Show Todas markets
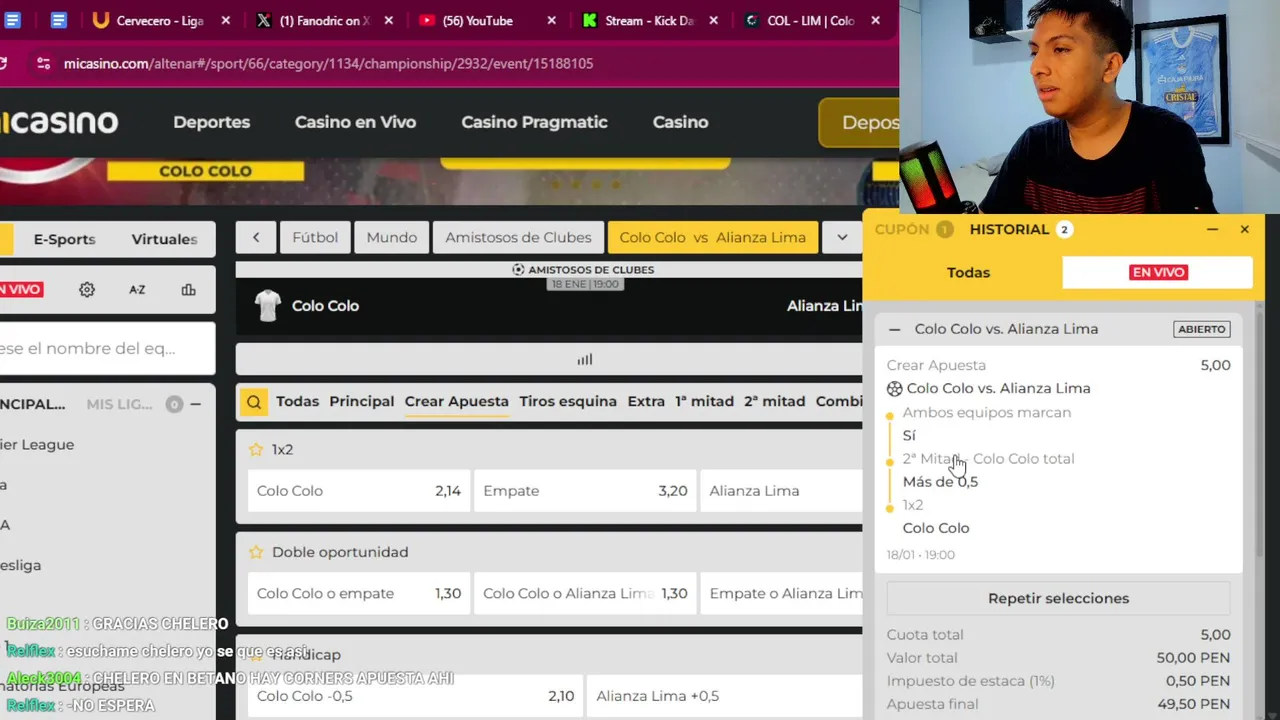 click(x=297, y=401)
